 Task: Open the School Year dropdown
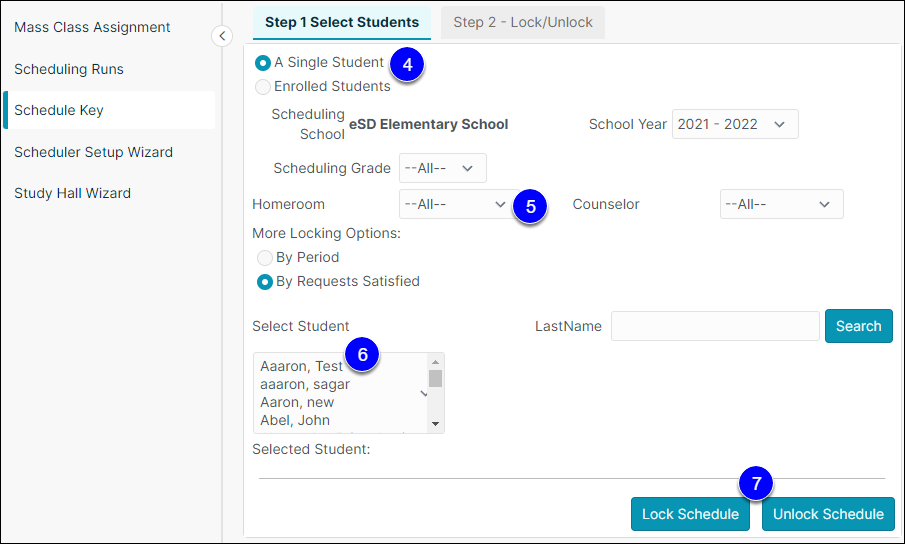click(x=735, y=124)
